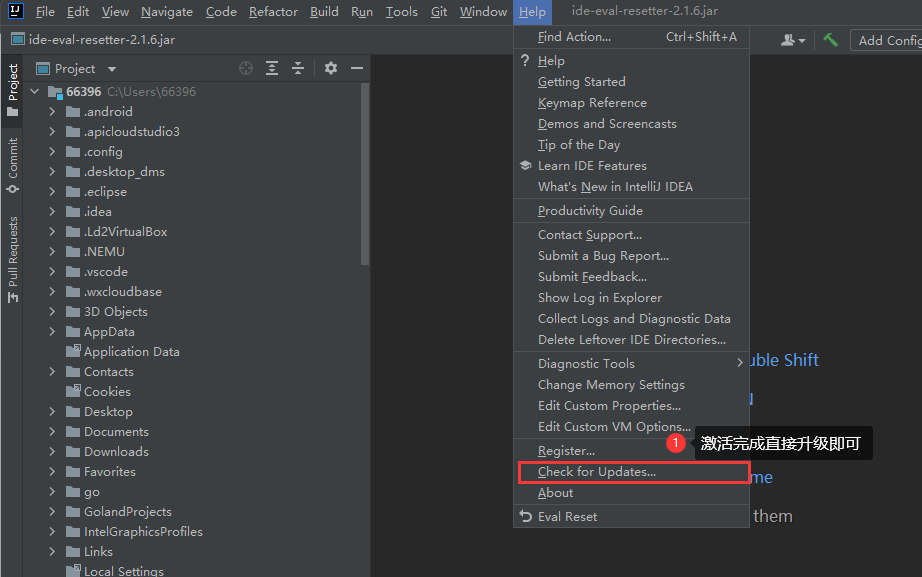The height and width of the screenshot is (577, 922).
Task: Select What's New in IntelliJ IDEA
Action: [x=632, y=187]
